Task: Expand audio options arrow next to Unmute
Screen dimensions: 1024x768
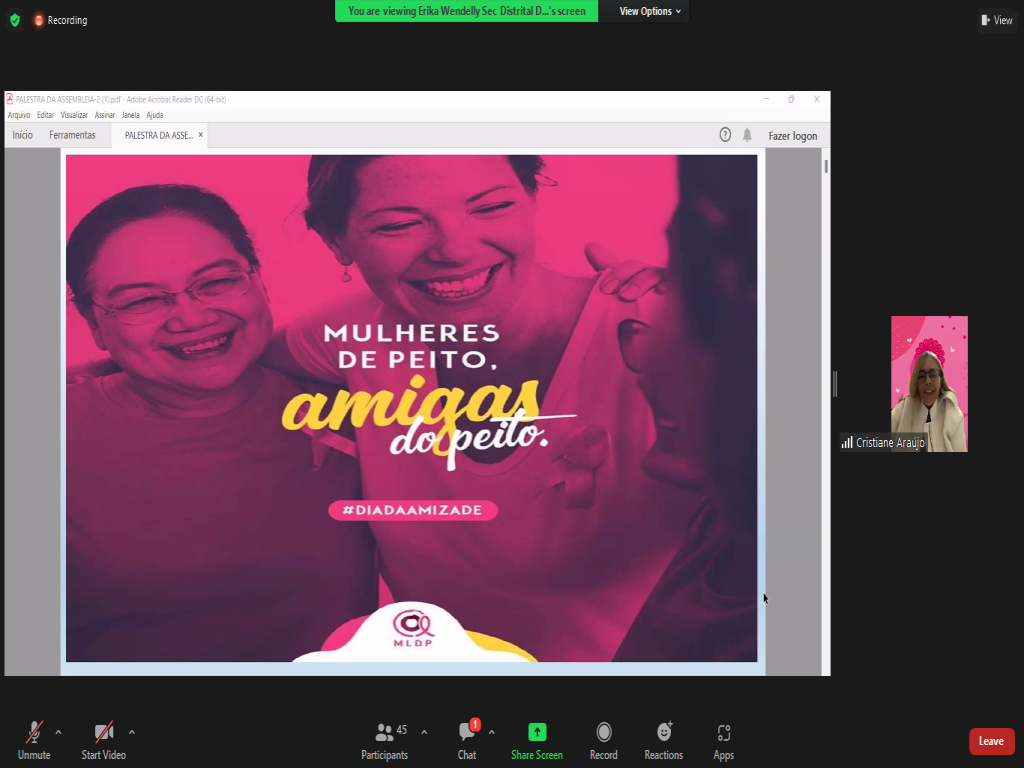Action: pyautogui.click(x=58, y=731)
